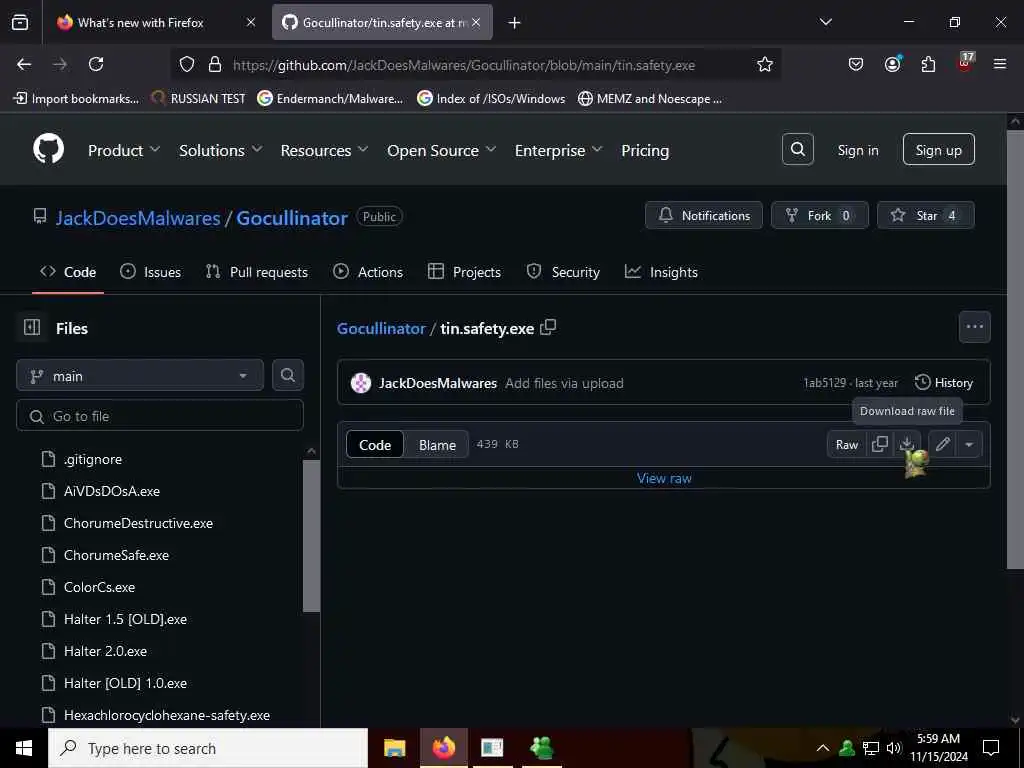Screen dimensions: 1024x768
Task: Click the pencil edit file icon
Action: [x=942, y=445]
